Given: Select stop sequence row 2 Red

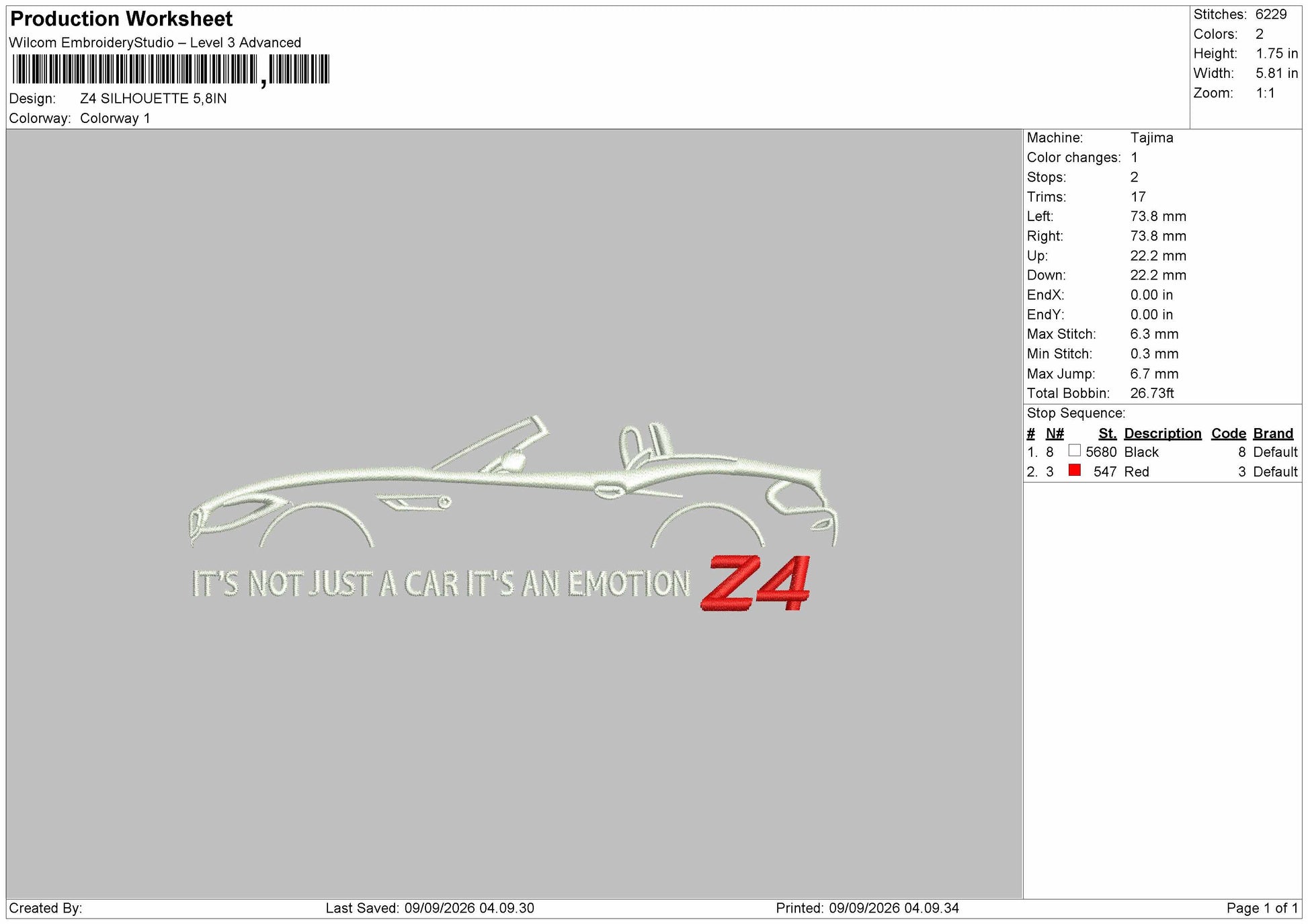Looking at the screenshot, I should 1162,472.
